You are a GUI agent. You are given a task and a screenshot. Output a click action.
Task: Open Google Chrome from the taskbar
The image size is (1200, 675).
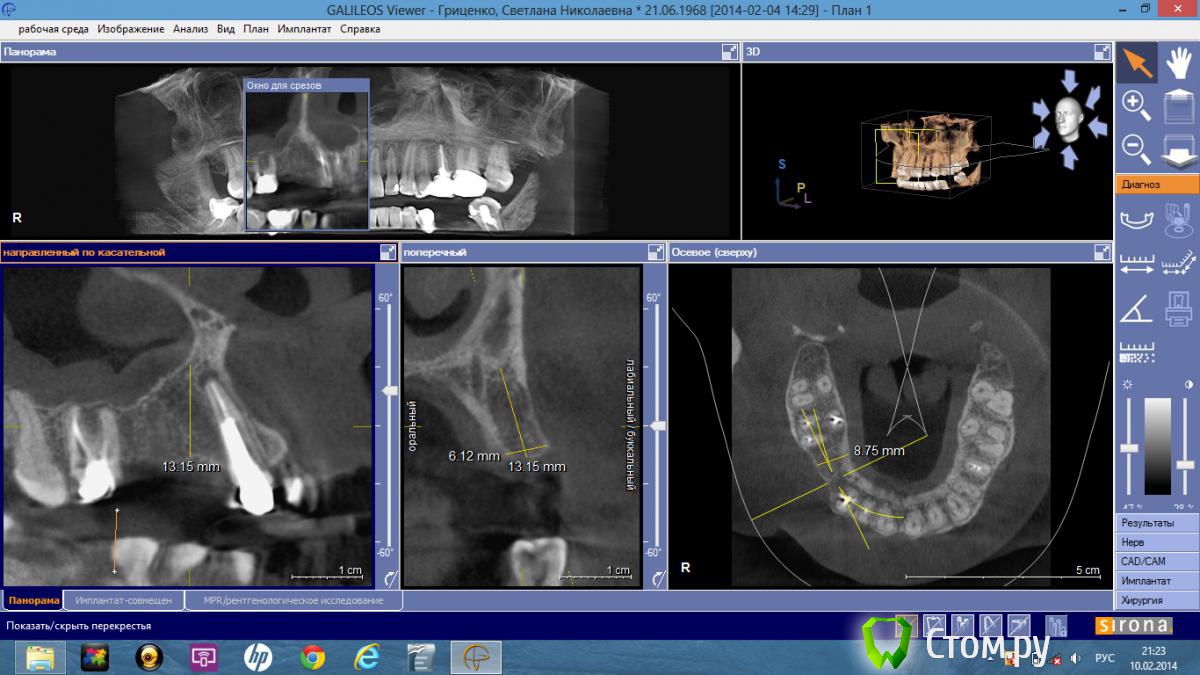point(313,657)
